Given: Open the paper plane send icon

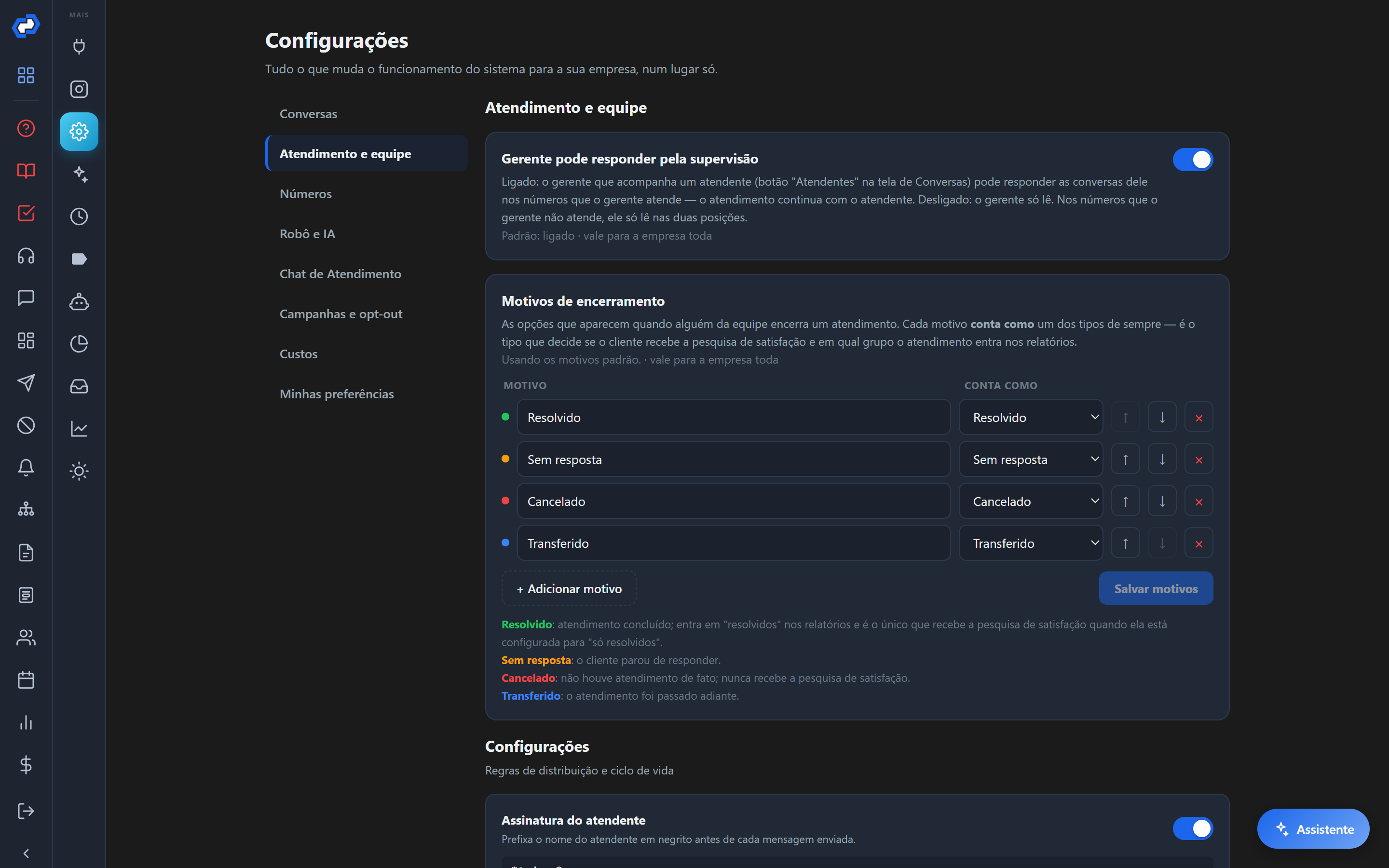Looking at the screenshot, I should [26, 383].
